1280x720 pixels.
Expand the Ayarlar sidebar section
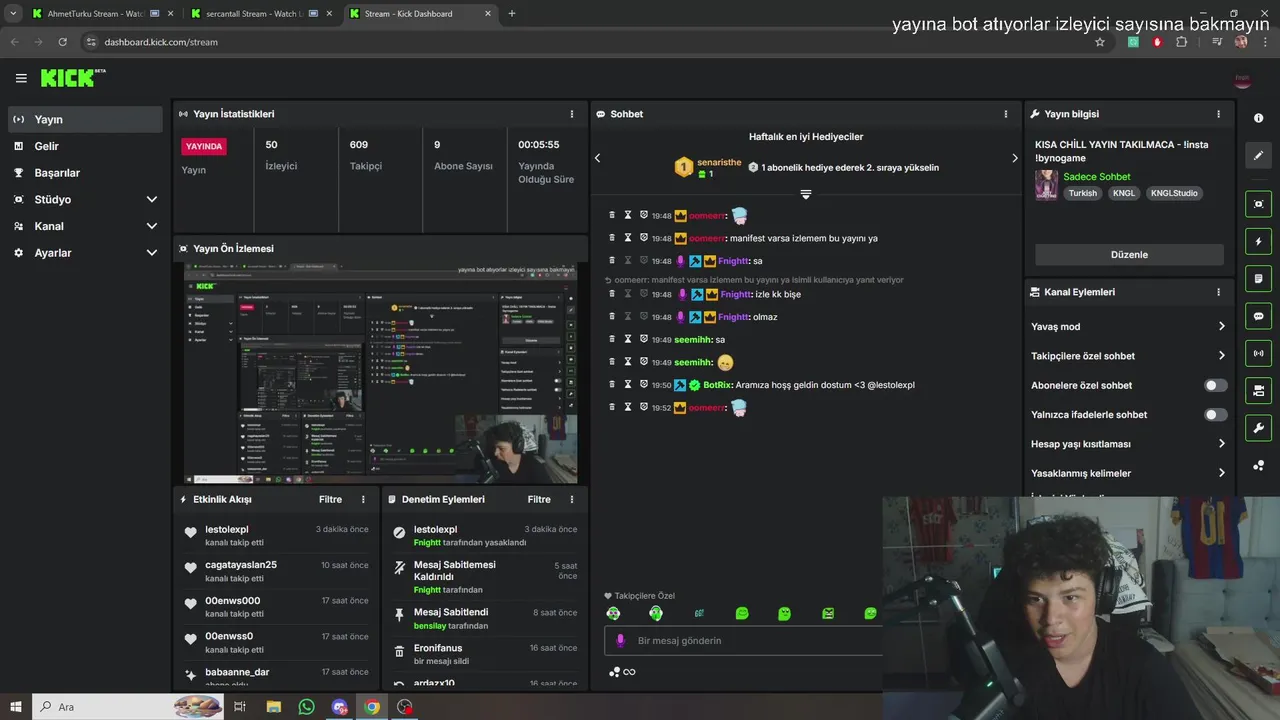85,253
